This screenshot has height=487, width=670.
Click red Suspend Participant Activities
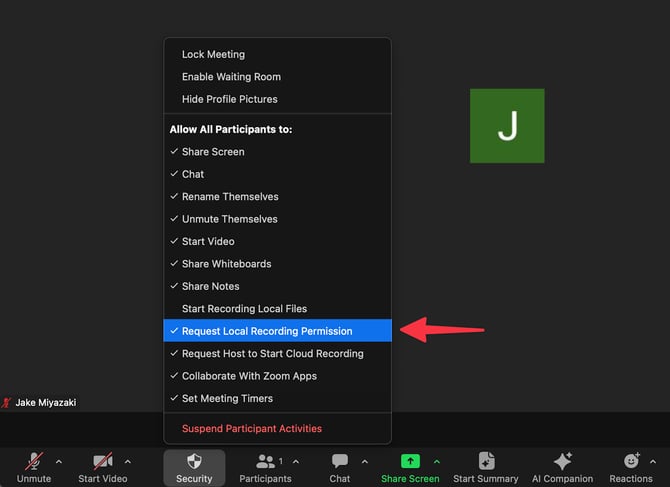pyautogui.click(x=252, y=429)
